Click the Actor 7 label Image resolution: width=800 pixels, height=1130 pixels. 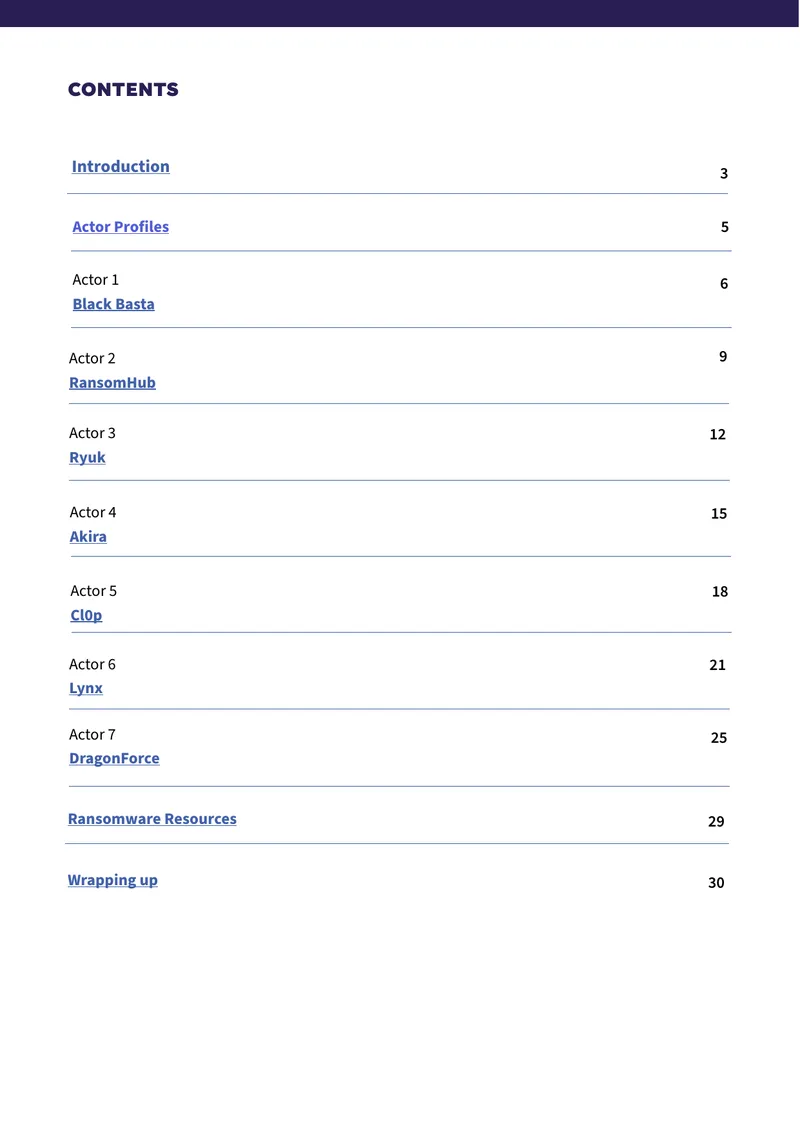click(x=92, y=734)
